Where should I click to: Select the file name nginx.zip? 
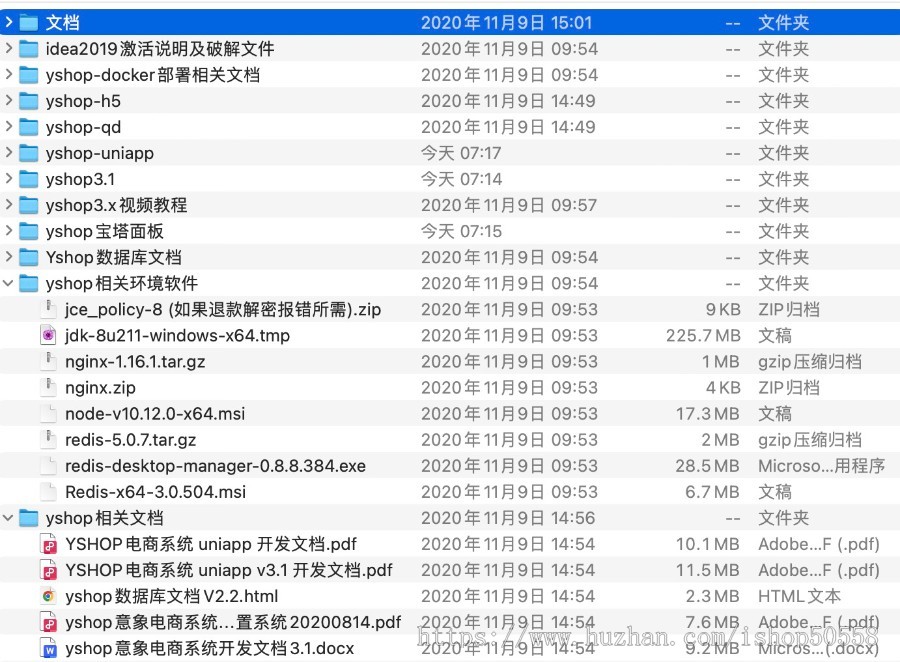tap(100, 388)
